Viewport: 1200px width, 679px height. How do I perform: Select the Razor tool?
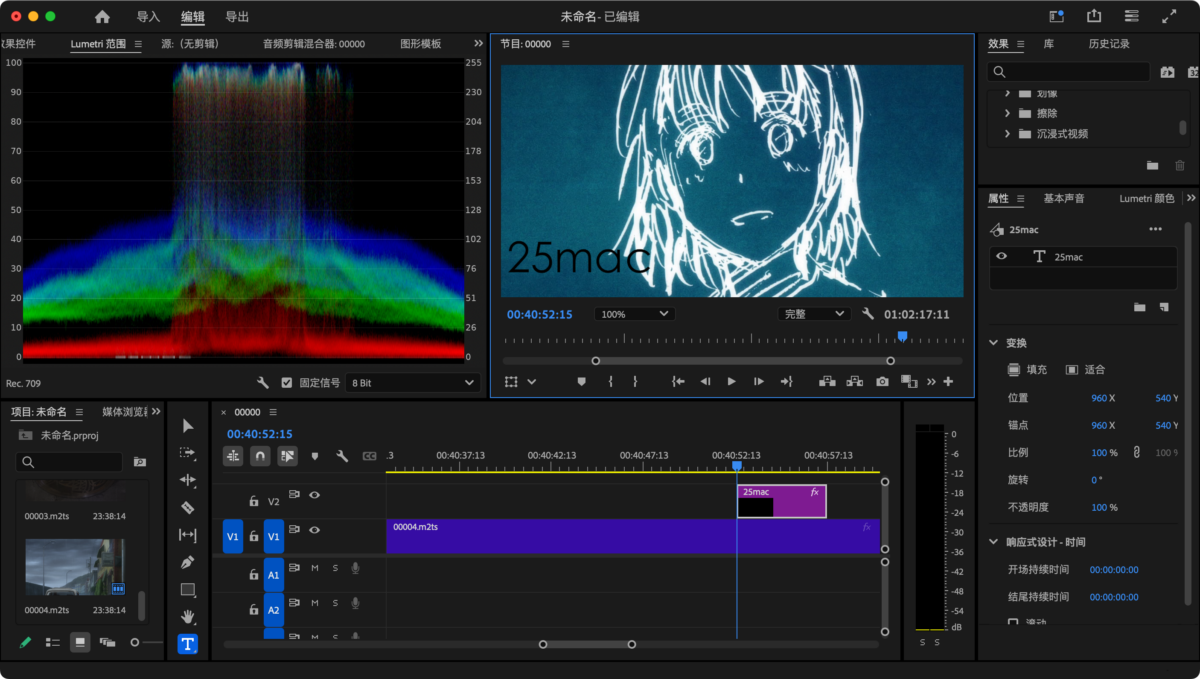[188, 508]
